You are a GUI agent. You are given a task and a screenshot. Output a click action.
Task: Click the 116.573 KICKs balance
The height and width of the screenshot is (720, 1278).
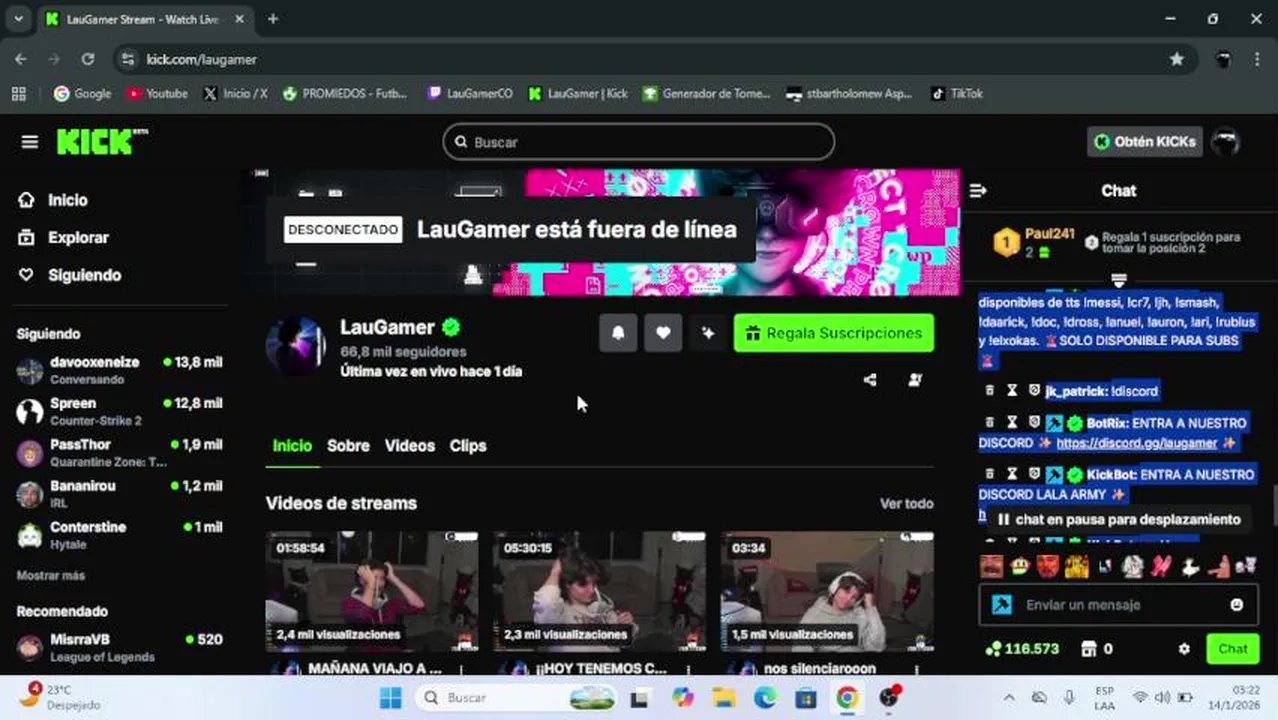point(1022,649)
